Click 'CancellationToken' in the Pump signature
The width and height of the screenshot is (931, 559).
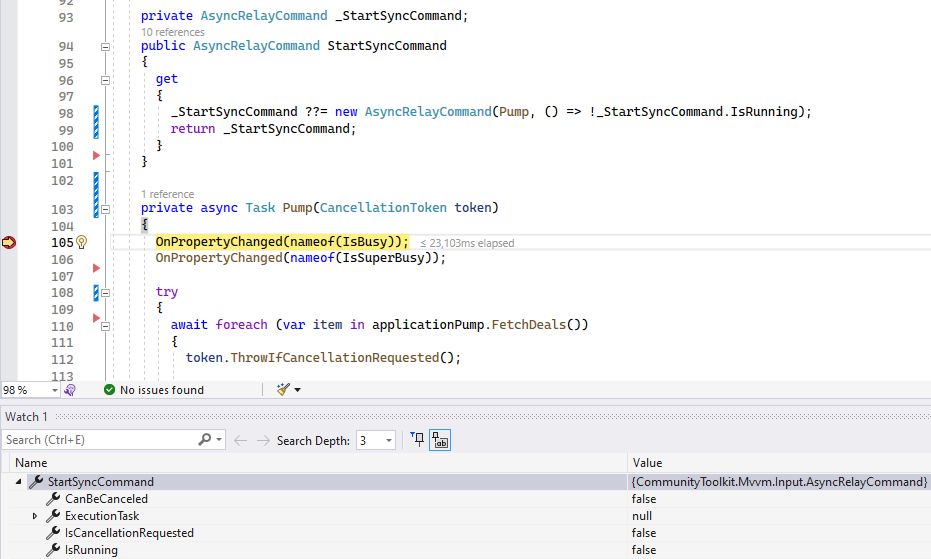pos(383,207)
